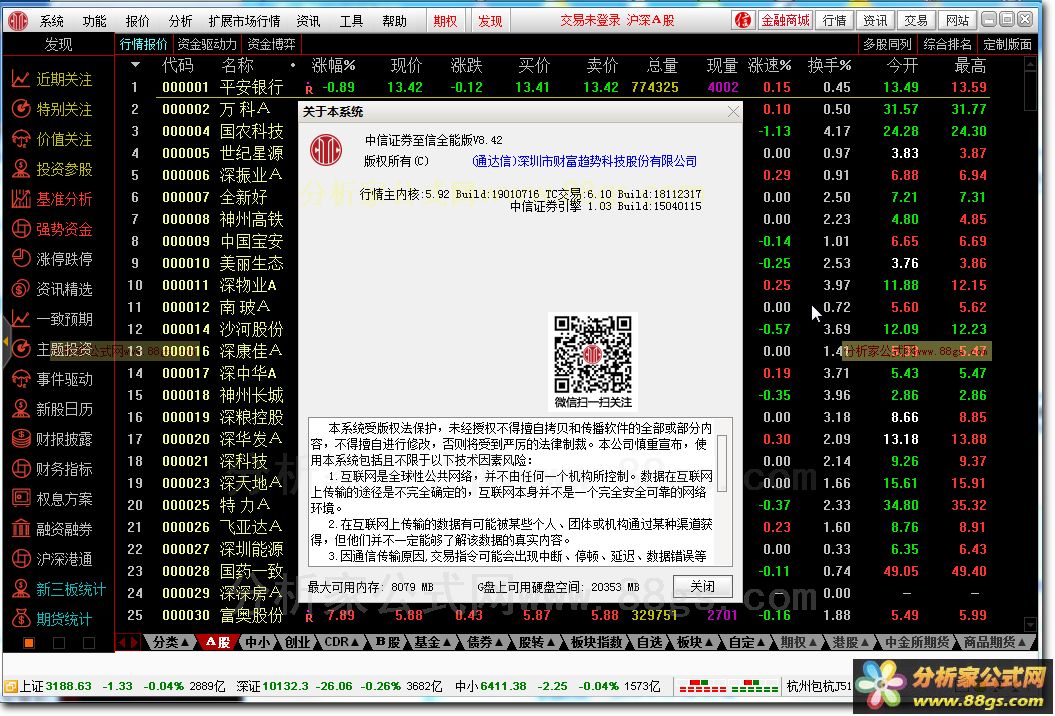The height and width of the screenshot is (716, 1055).
Task: Open 基准分析 chart icon
Action: pyautogui.click(x=20, y=199)
